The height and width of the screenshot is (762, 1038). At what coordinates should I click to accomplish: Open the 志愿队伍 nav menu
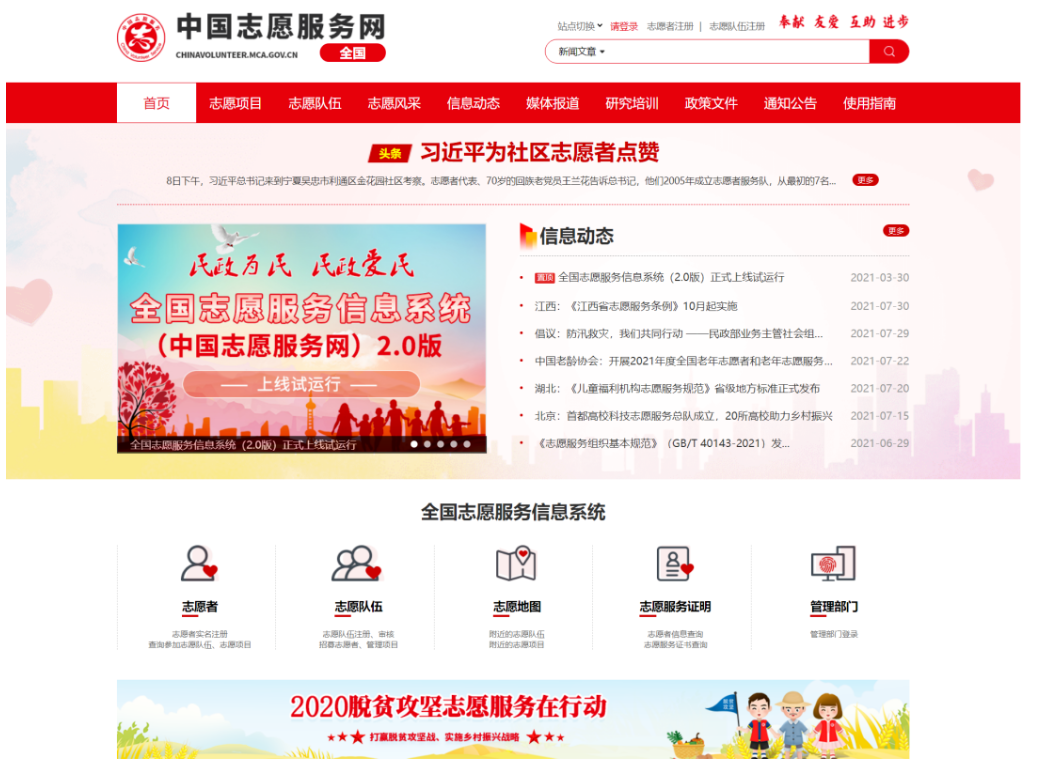[315, 103]
